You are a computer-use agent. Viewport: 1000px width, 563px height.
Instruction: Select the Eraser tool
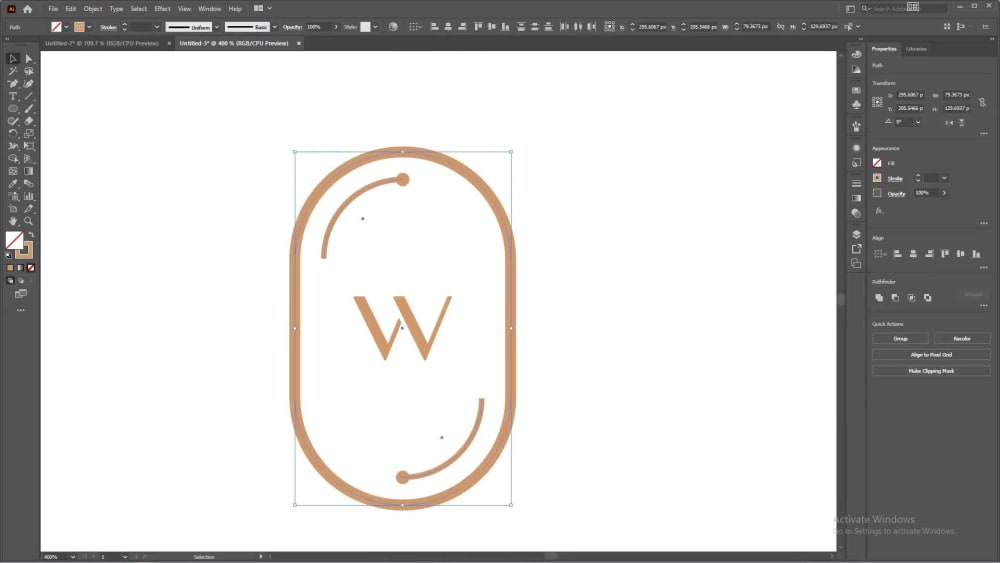point(29,121)
